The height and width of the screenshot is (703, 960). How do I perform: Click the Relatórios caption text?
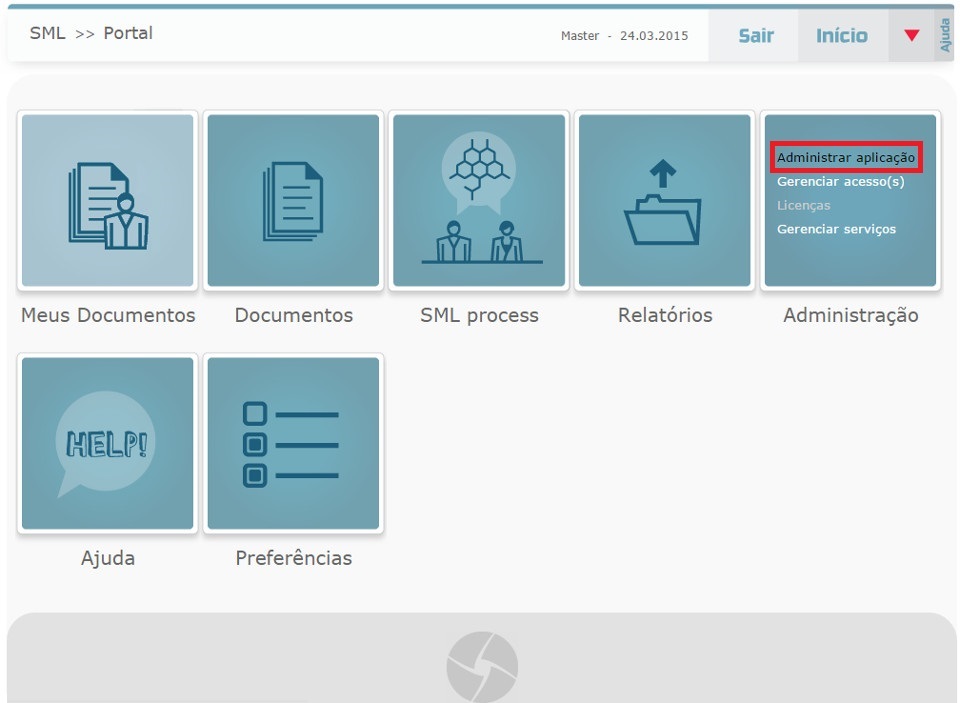click(665, 315)
